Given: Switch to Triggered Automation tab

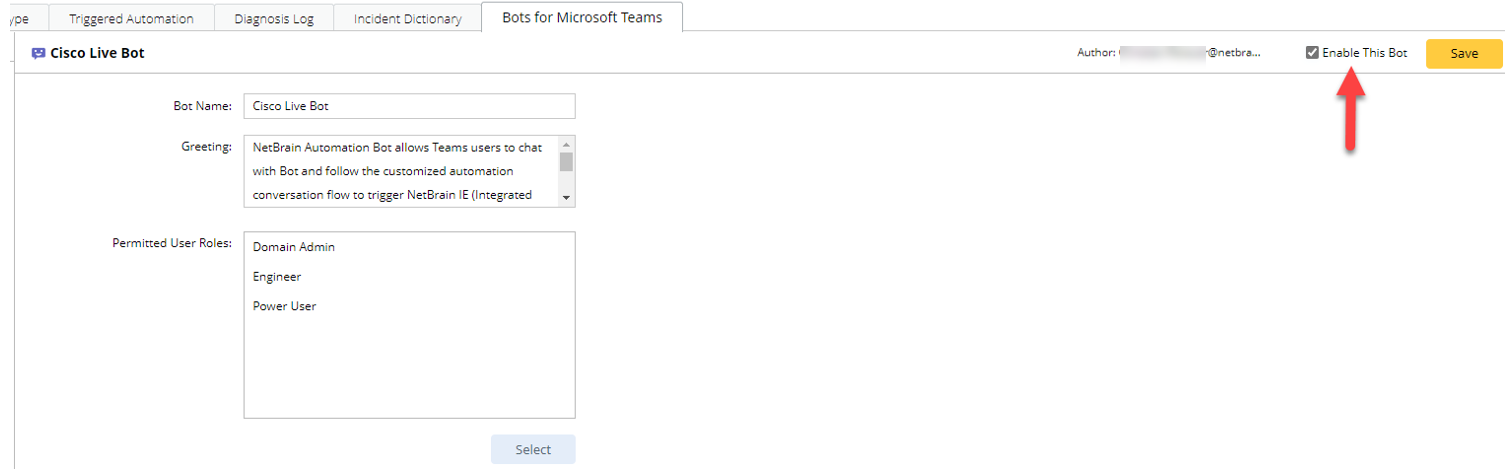Looking at the screenshot, I should coord(131,18).
